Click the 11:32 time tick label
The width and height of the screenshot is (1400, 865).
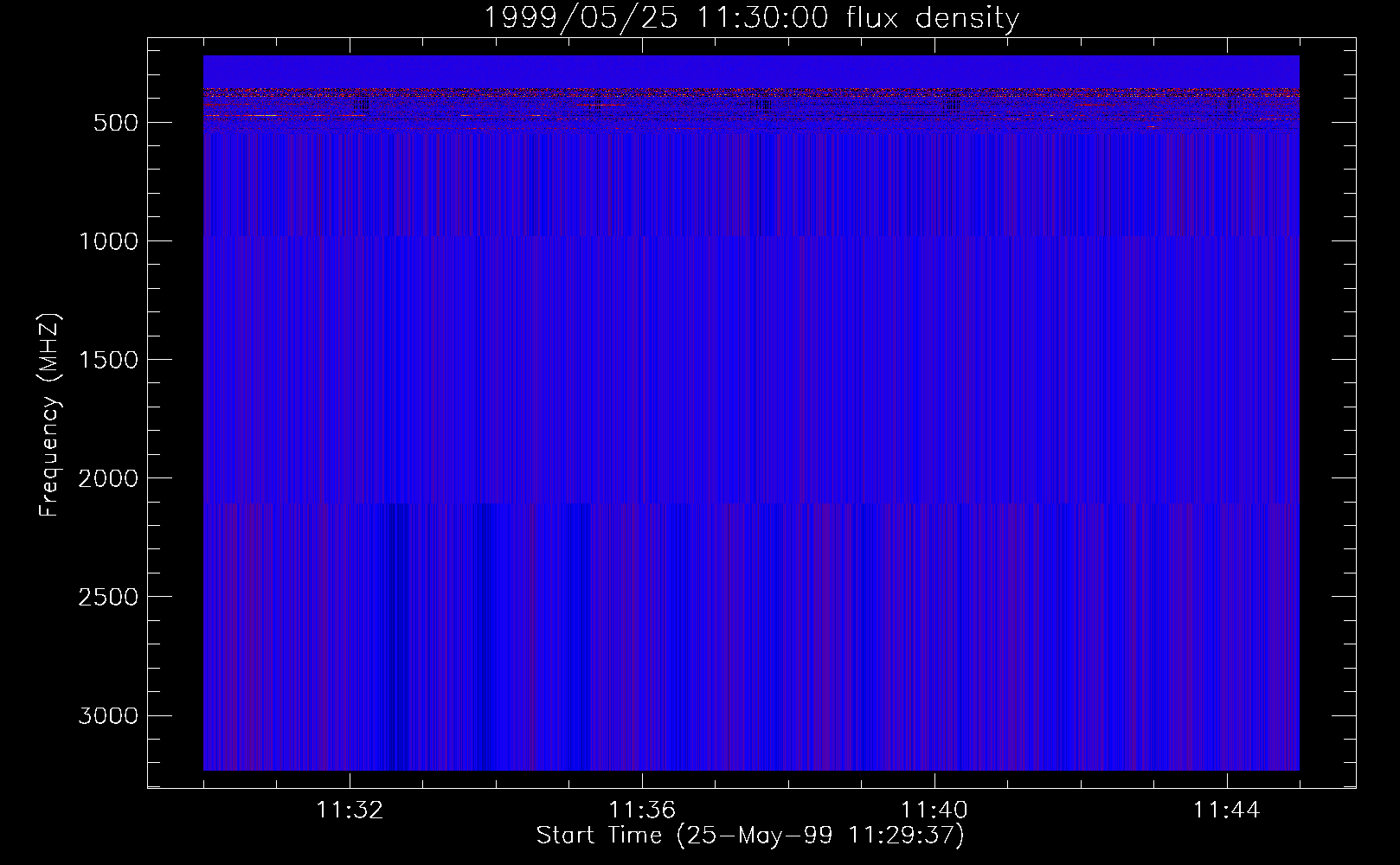[350, 811]
